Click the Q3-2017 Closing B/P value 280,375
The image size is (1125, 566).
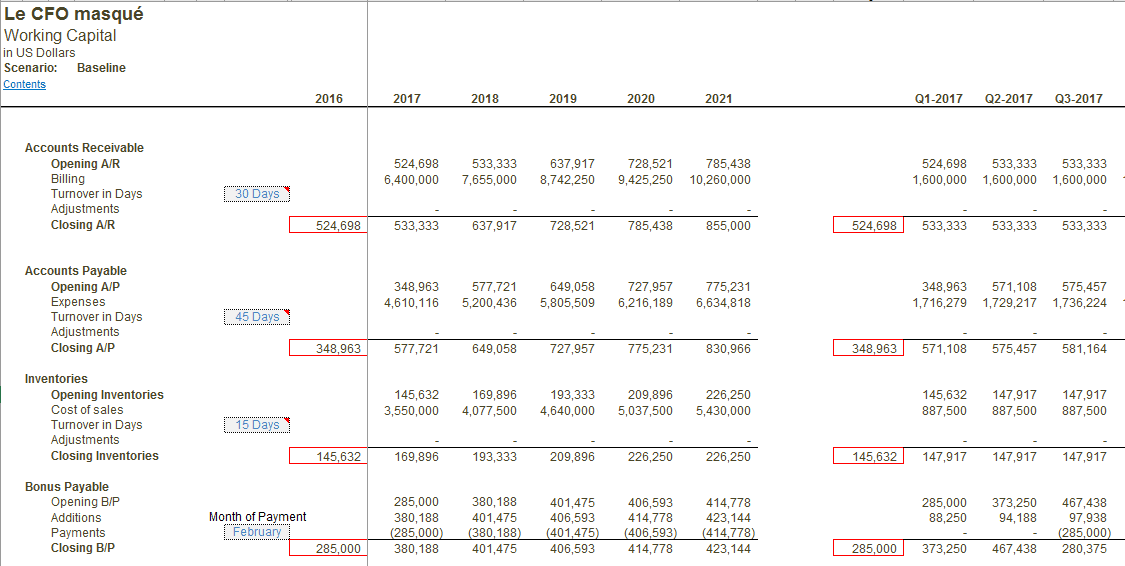1084,549
